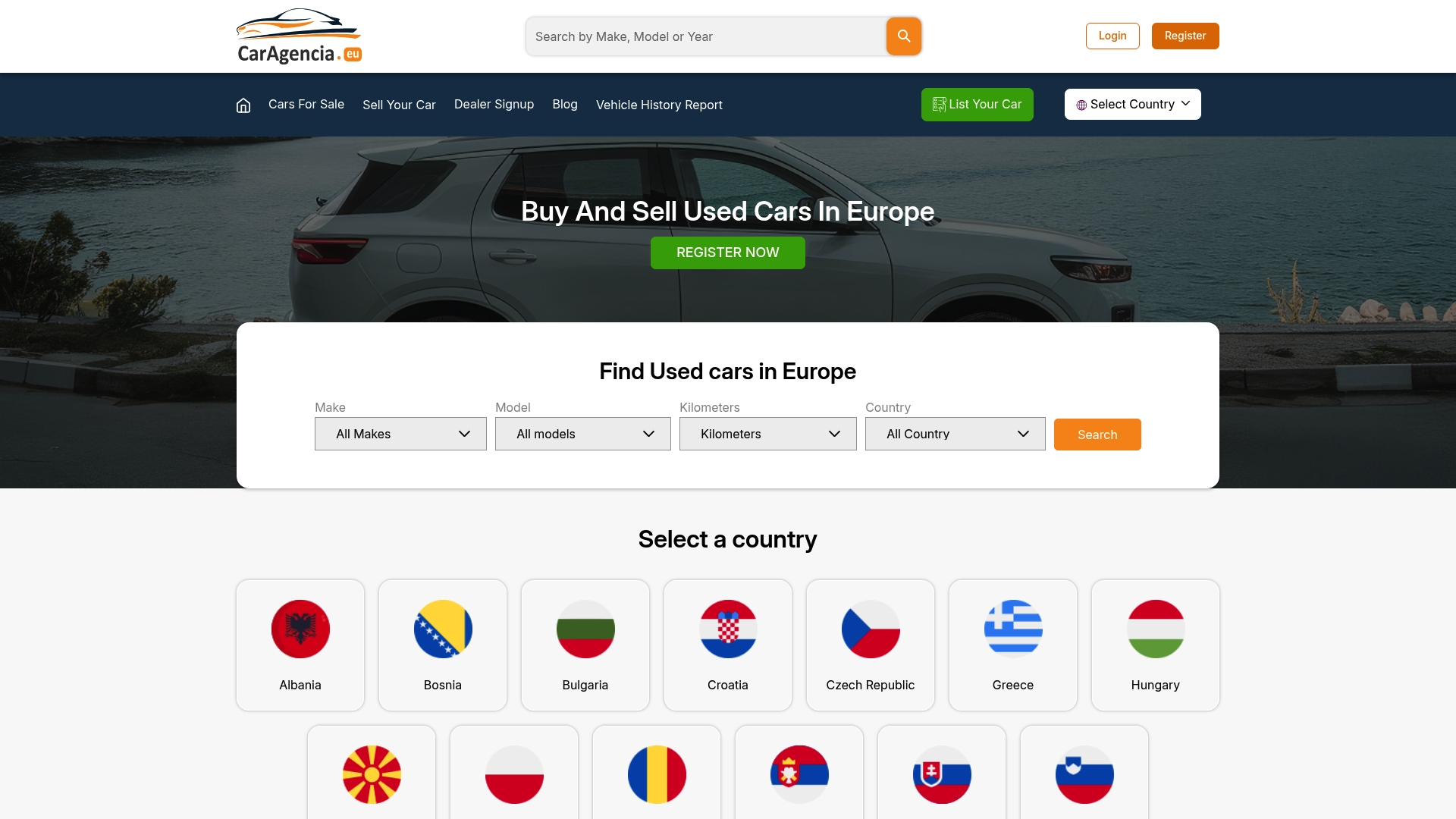Click the Bulgaria country name
The width and height of the screenshot is (1456, 819).
point(585,685)
